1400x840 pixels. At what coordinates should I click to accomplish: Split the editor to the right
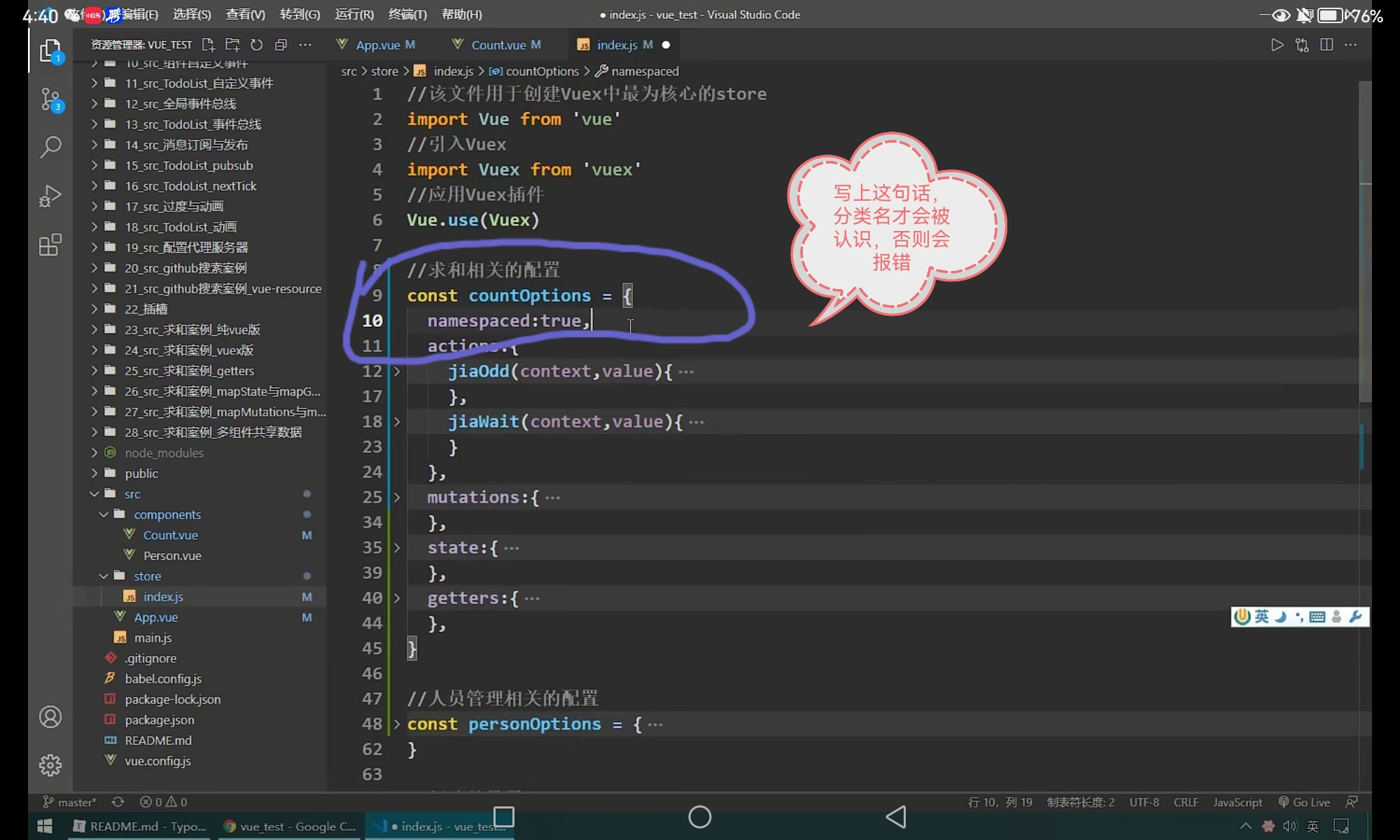point(1326,45)
